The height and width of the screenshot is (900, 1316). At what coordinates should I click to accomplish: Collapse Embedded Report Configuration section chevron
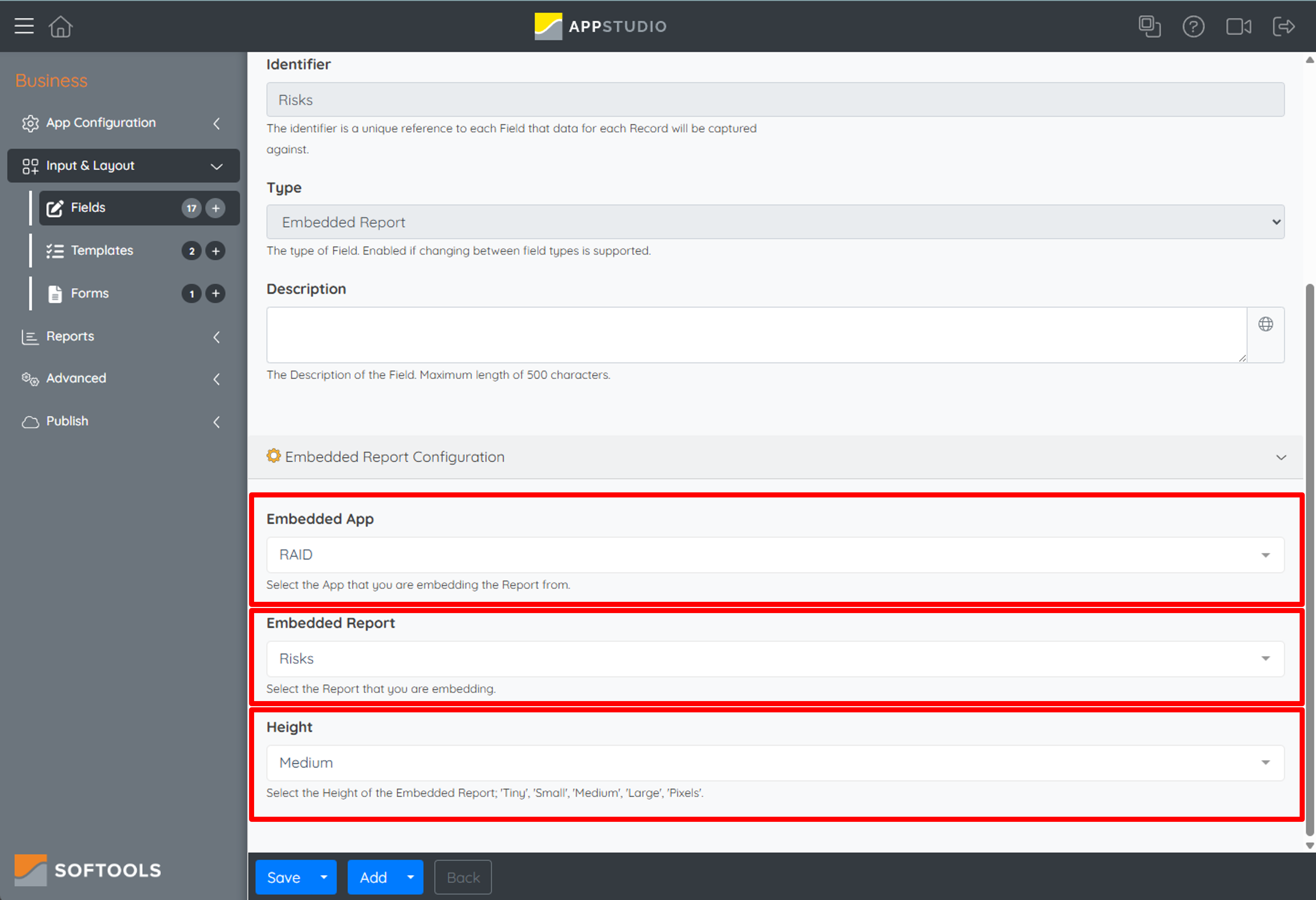pyautogui.click(x=1281, y=457)
